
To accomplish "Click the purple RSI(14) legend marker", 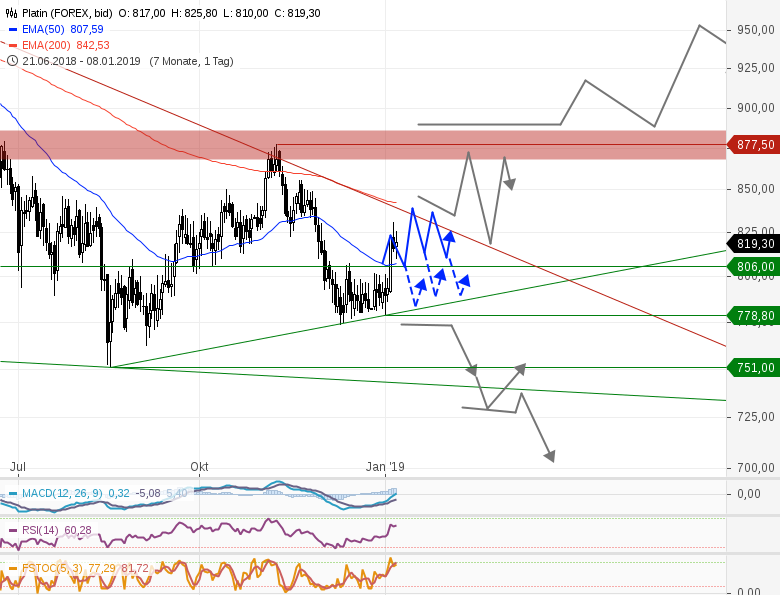I will click(13, 531).
